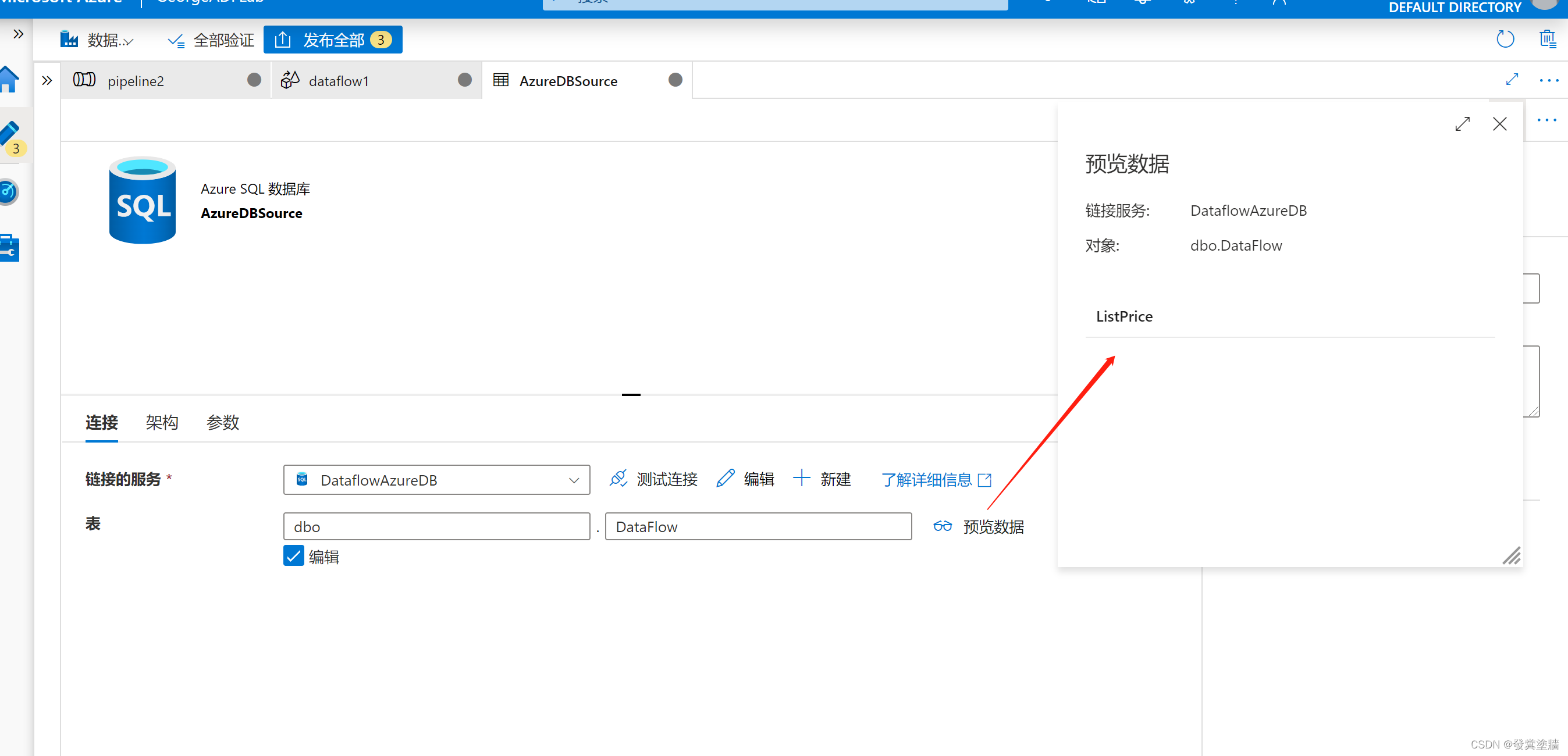Refresh using the circular arrow icon top right
The width and height of the screenshot is (1568, 756).
click(x=1506, y=38)
